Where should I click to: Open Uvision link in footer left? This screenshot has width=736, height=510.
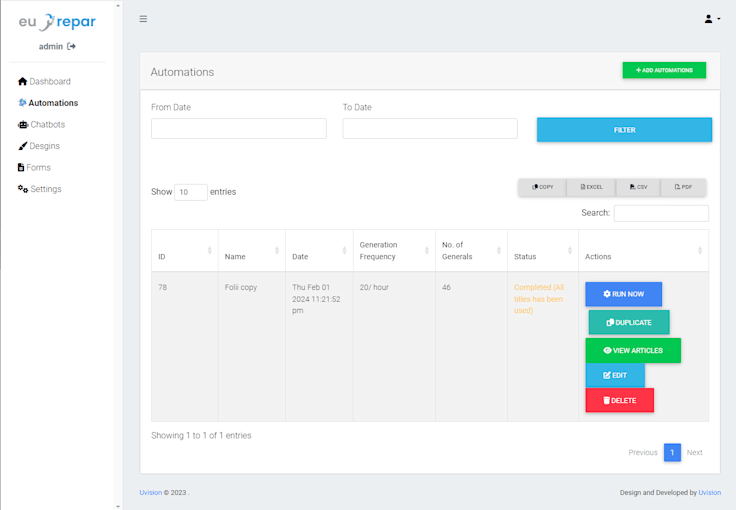pyautogui.click(x=150, y=493)
